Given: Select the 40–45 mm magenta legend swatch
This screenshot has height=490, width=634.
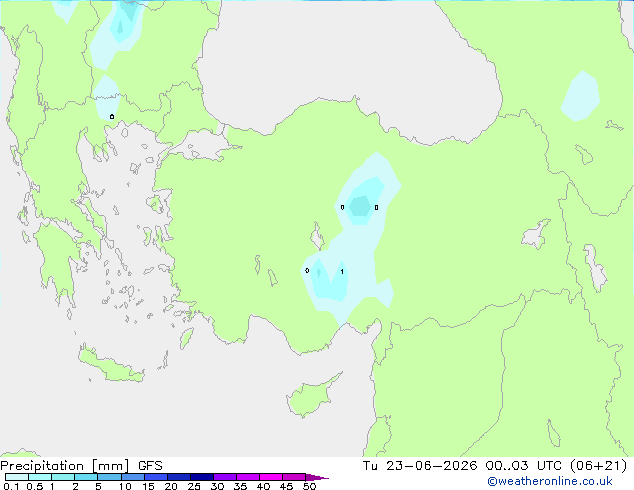Looking at the screenshot, I should [x=271, y=477].
